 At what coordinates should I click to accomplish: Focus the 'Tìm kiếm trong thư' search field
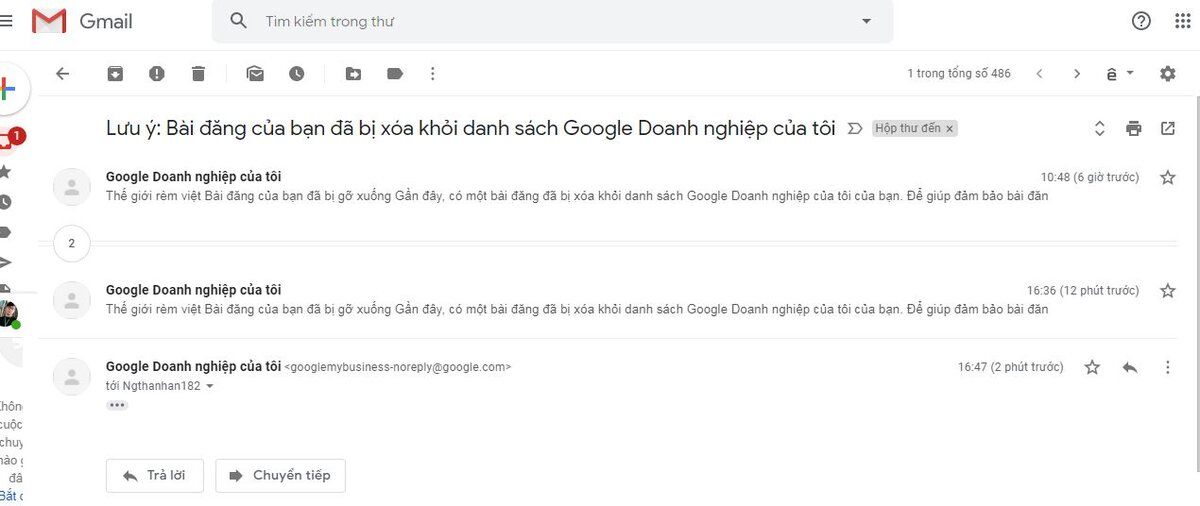point(550,21)
